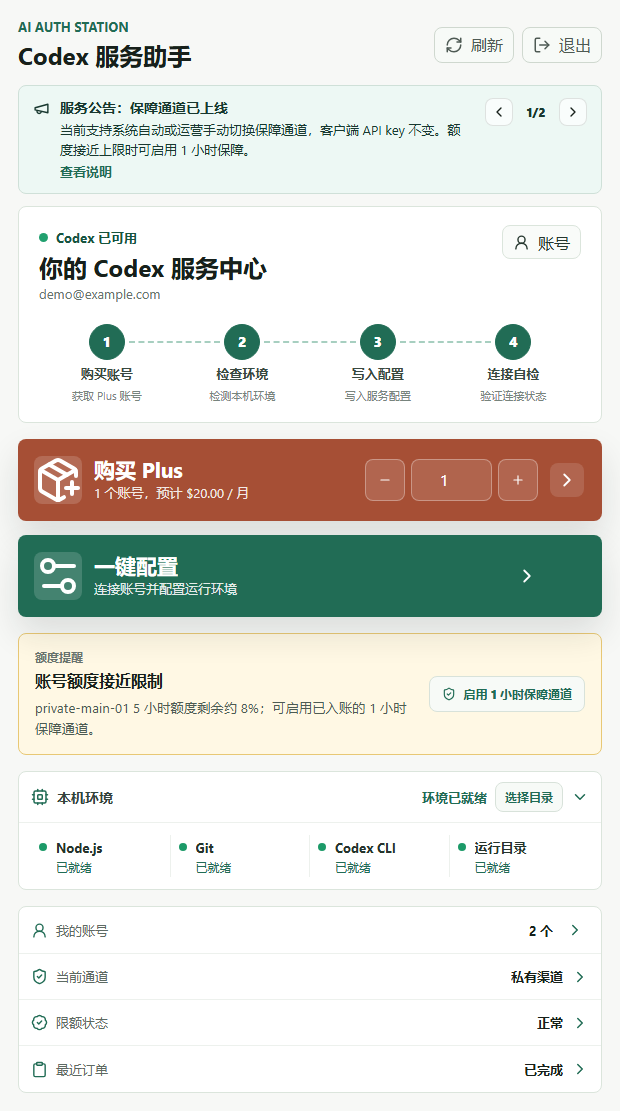Screen dimensions: 620x1111
Task: Click demo@example.com email text
Action: (x=99, y=295)
